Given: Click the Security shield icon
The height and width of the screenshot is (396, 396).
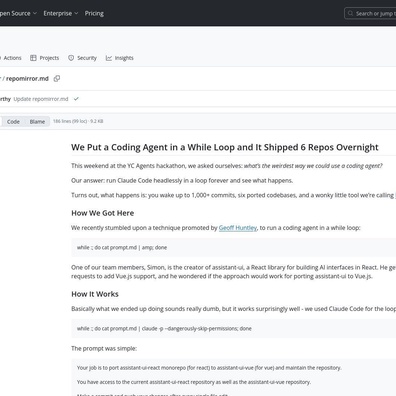Looking at the screenshot, I should [71, 58].
